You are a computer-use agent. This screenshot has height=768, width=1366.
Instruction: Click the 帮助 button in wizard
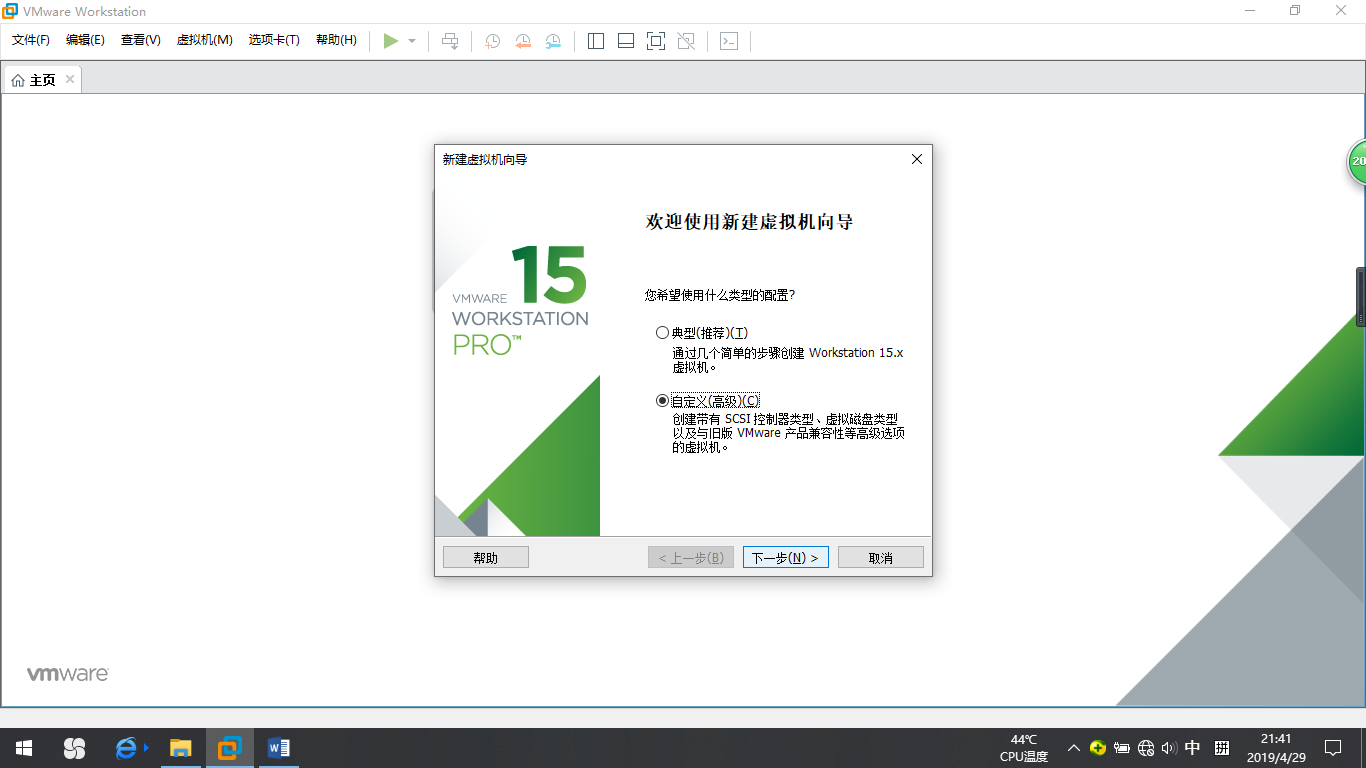[486, 558]
